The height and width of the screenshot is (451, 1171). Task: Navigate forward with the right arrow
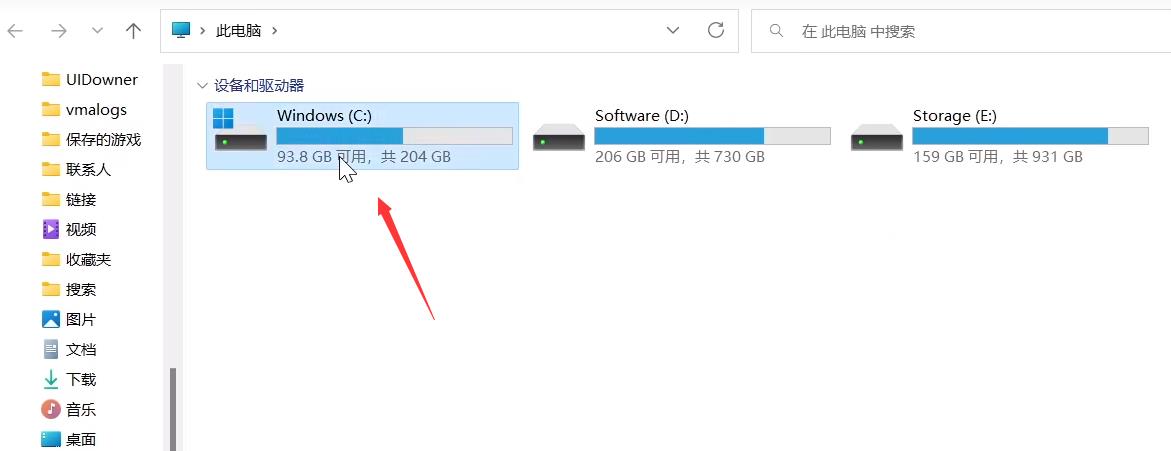tap(58, 31)
